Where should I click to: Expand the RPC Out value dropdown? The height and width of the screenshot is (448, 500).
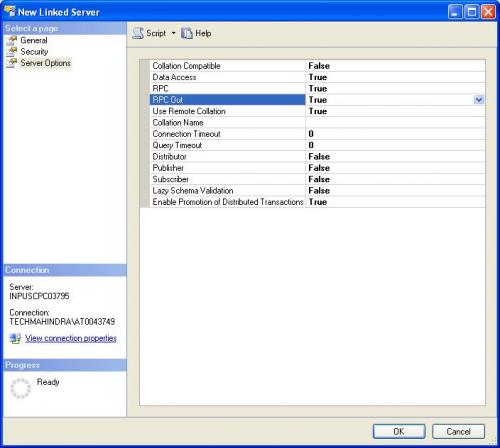pyautogui.click(x=479, y=100)
